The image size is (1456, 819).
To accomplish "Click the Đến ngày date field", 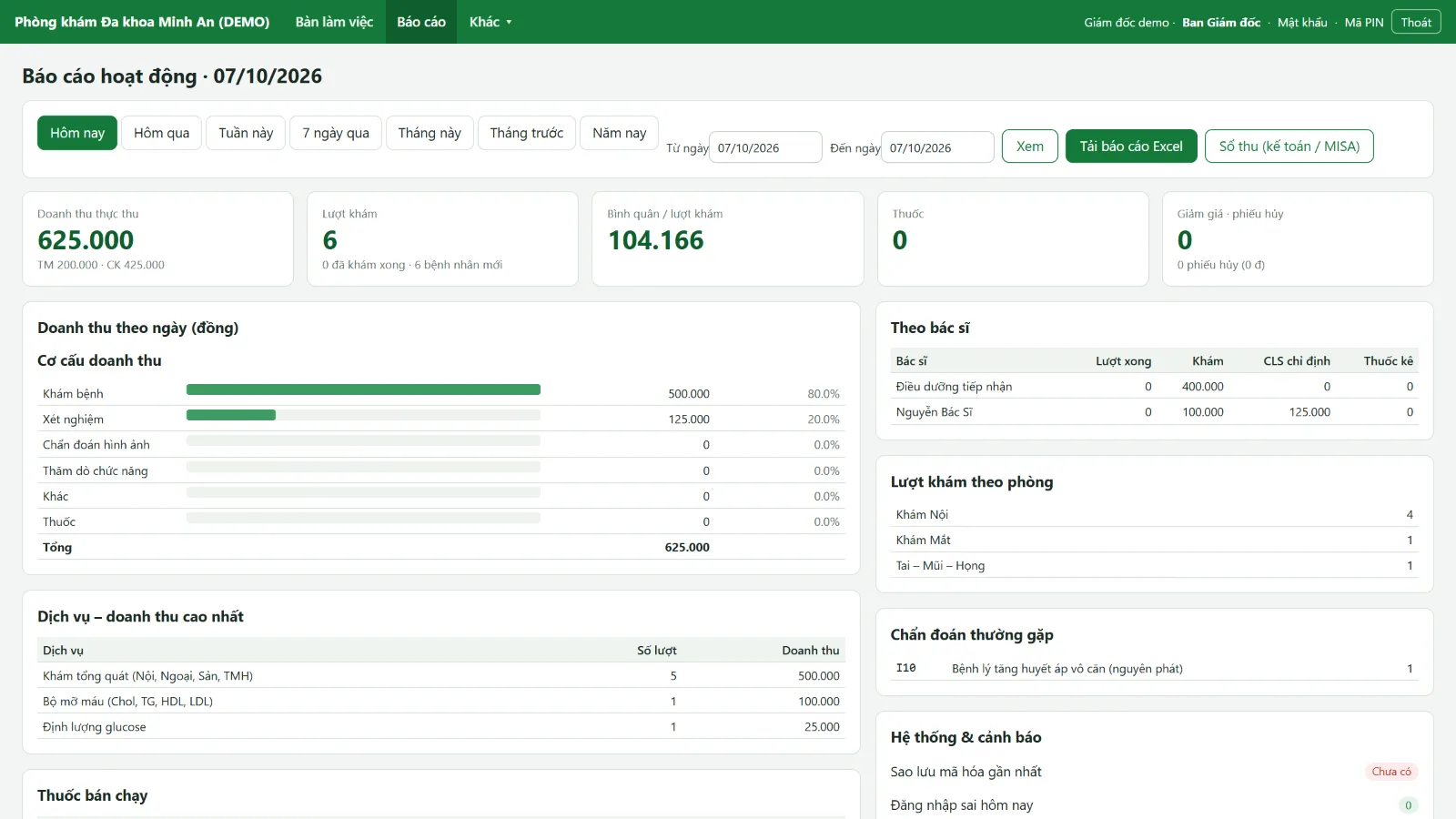I will tap(937, 147).
